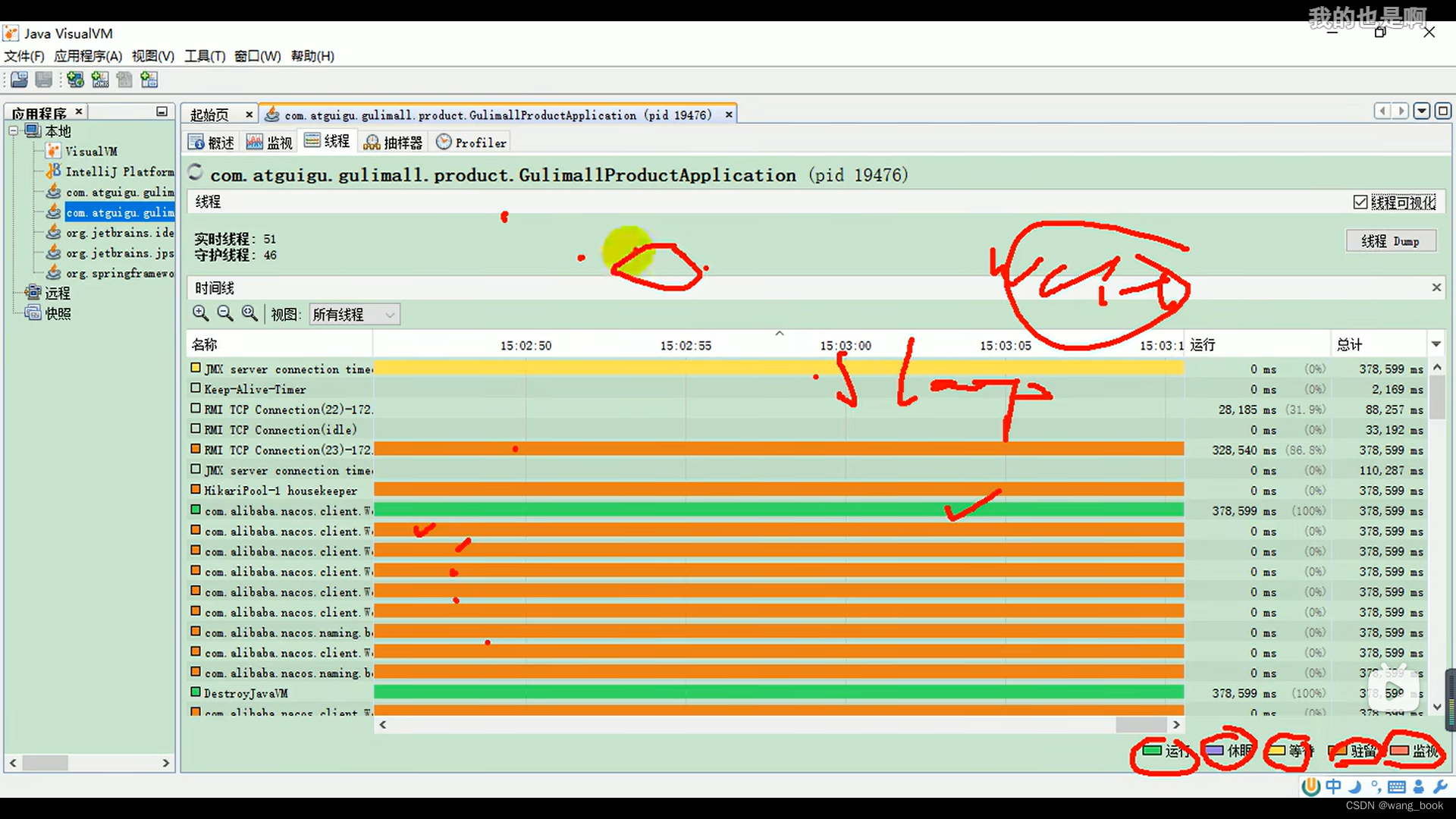The image size is (1456, 819).
Task: Click the greyed Save toolbar icon
Action: [44, 80]
